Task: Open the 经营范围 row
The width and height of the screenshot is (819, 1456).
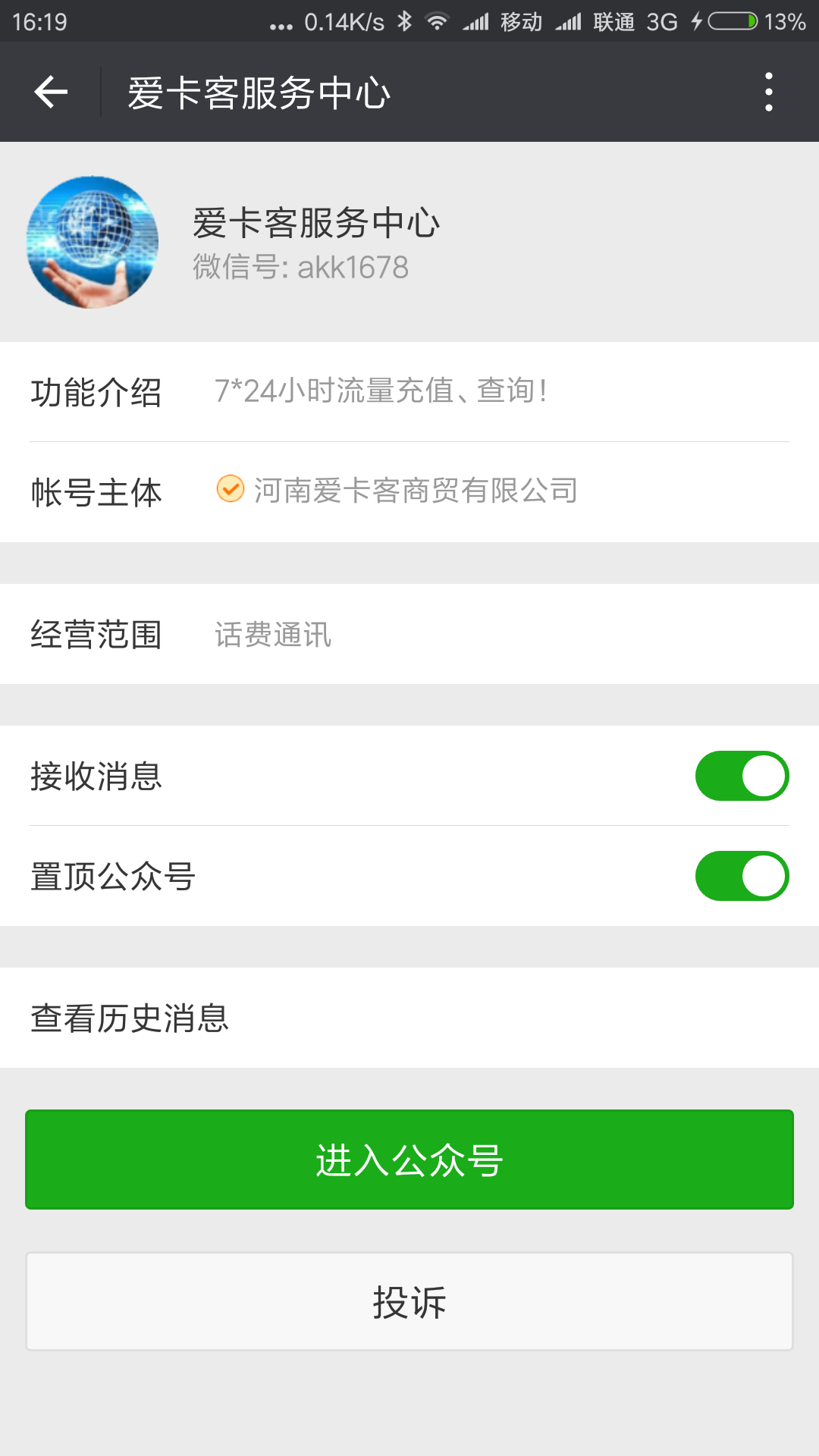Action: (x=409, y=634)
